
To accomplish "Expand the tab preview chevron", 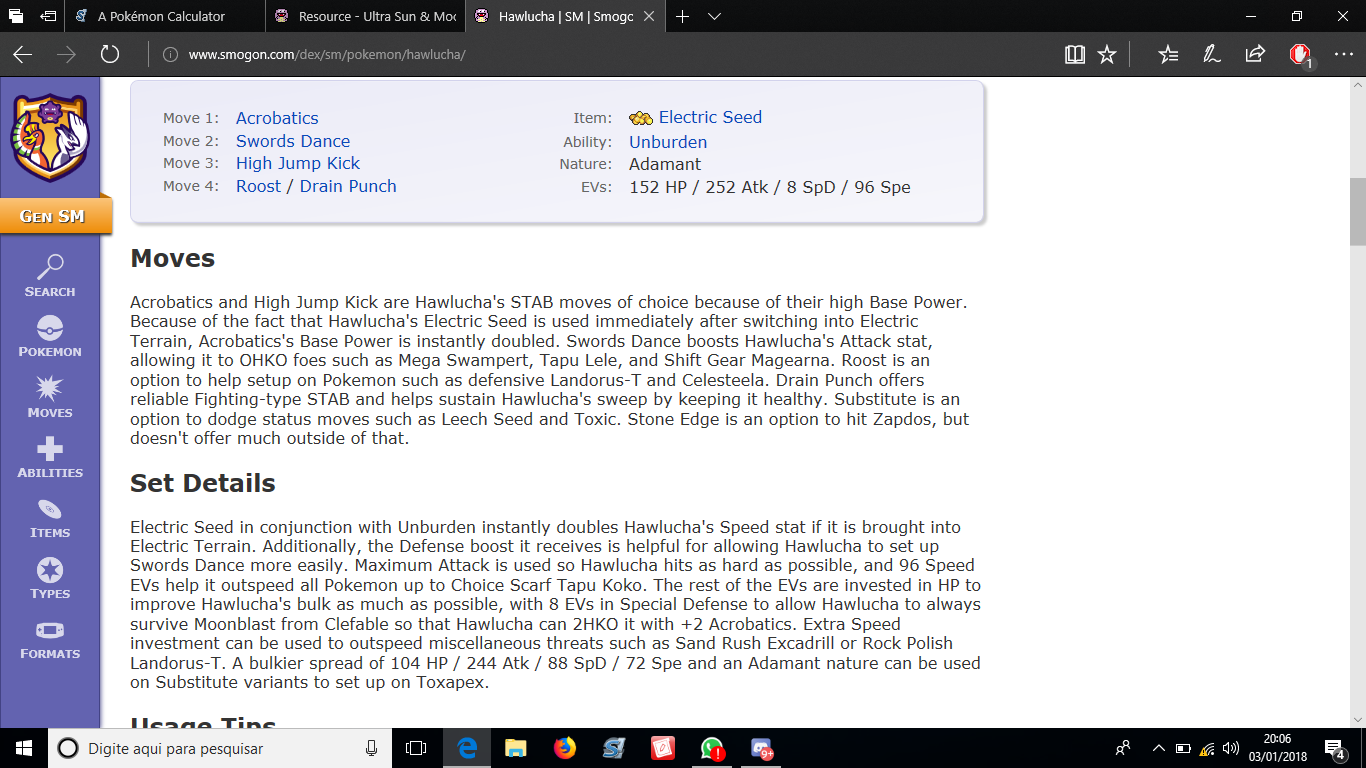I will click(715, 16).
